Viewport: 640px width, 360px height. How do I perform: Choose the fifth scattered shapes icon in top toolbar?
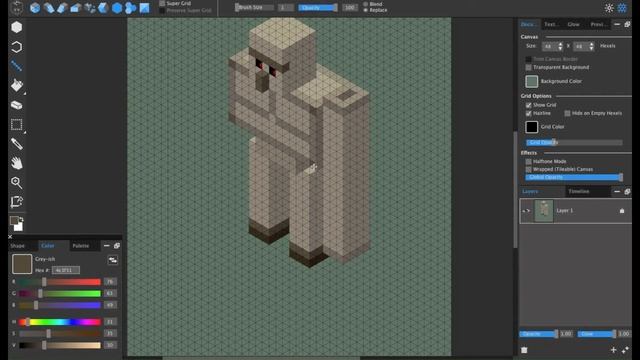click(x=89, y=8)
